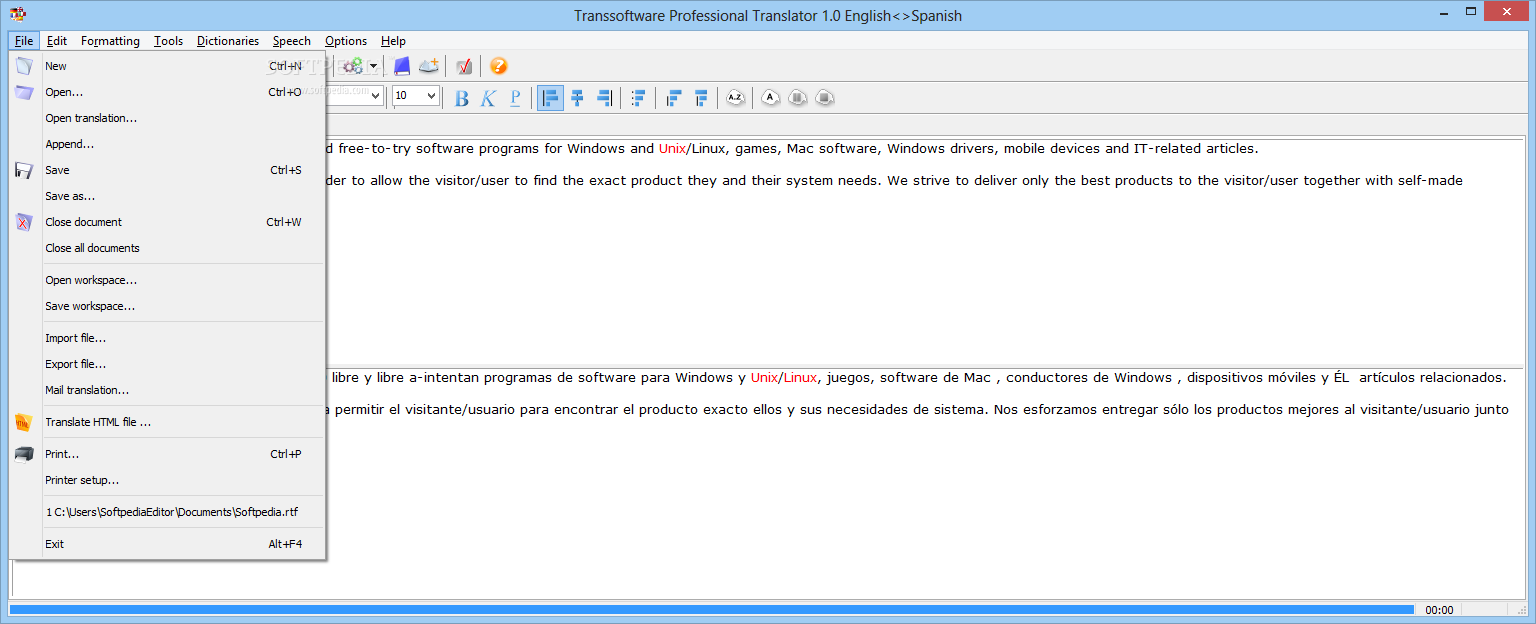Center align the text
1536x624 pixels.
(577, 98)
